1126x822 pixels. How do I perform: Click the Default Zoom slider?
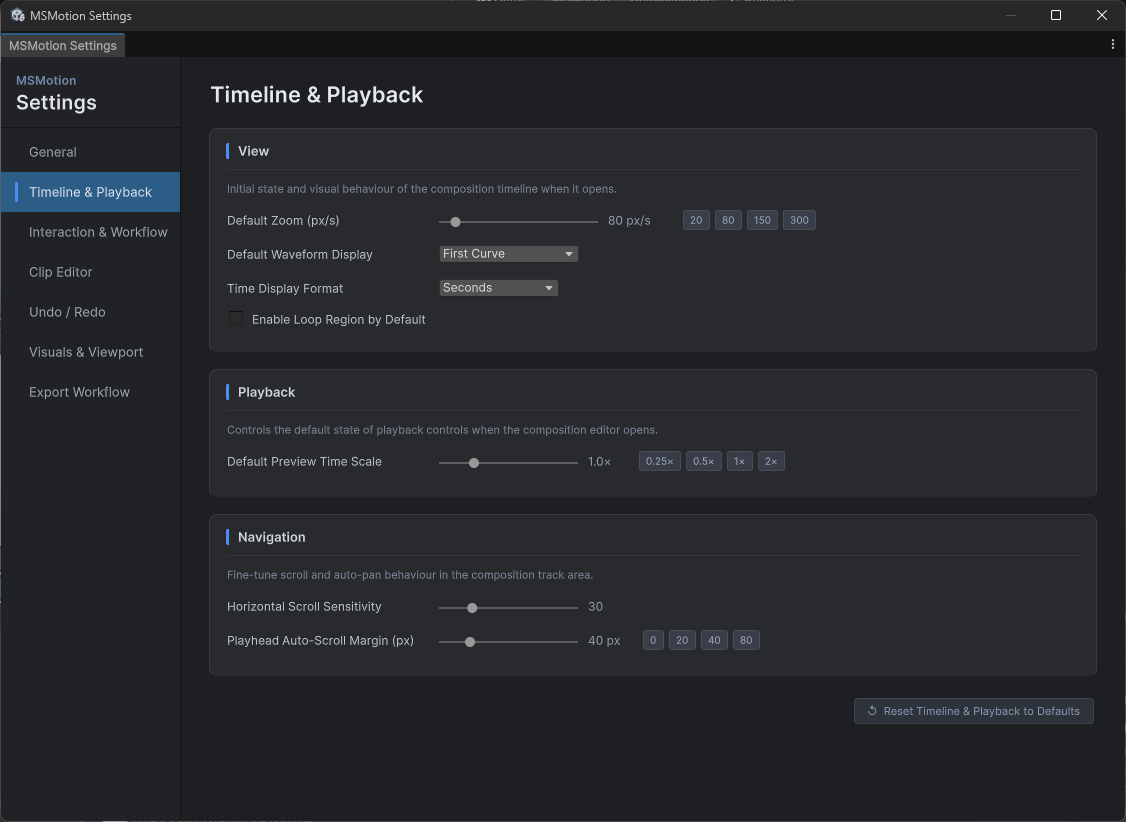click(x=518, y=222)
